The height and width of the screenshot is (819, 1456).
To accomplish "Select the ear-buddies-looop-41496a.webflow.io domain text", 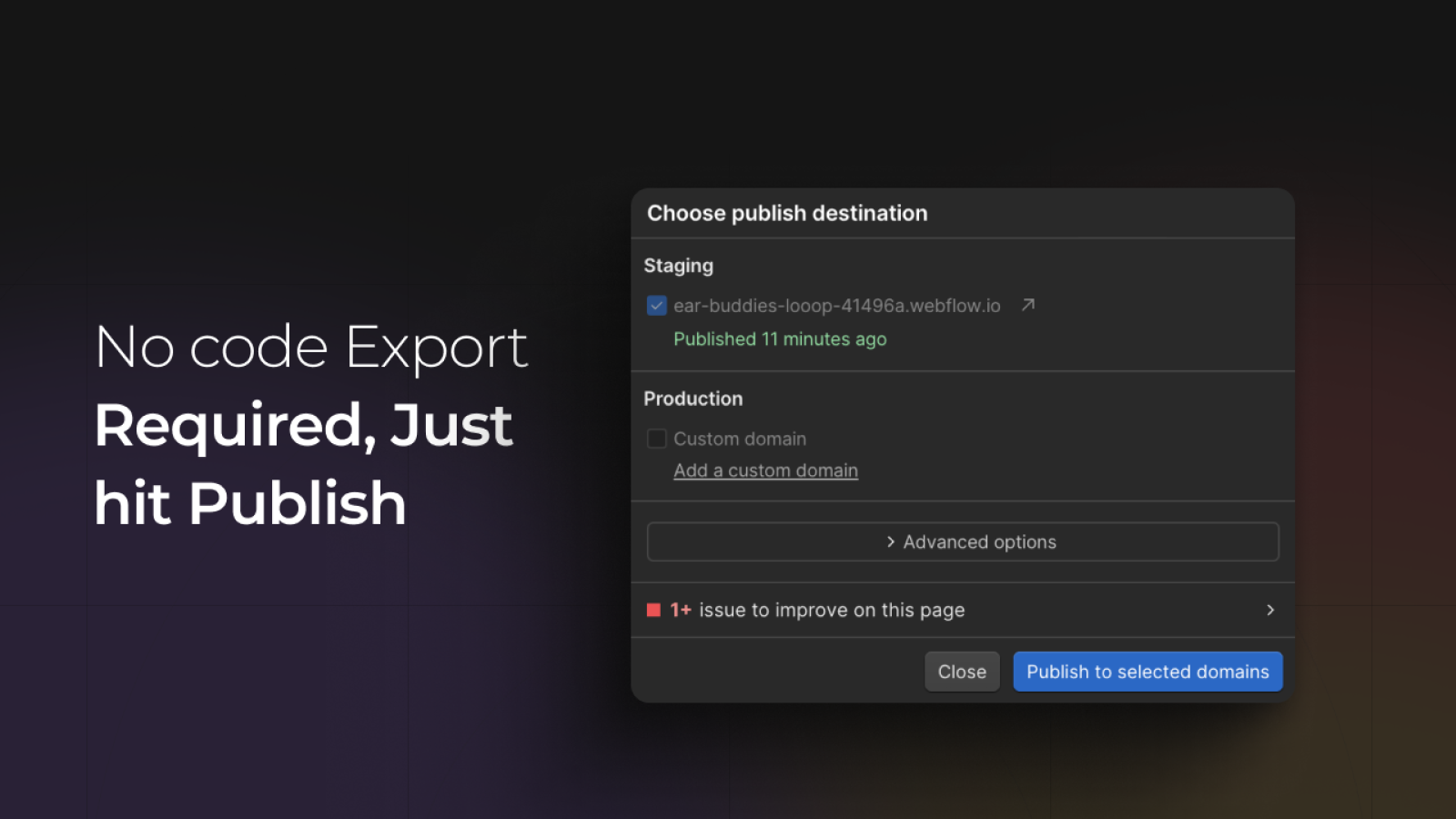I will (837, 306).
